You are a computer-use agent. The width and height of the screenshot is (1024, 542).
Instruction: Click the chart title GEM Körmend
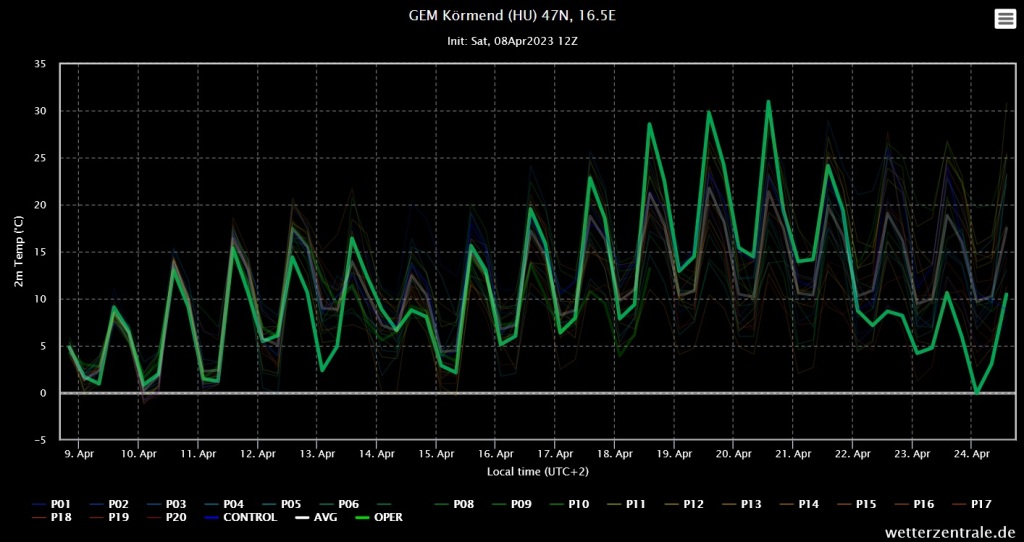[x=511, y=16]
